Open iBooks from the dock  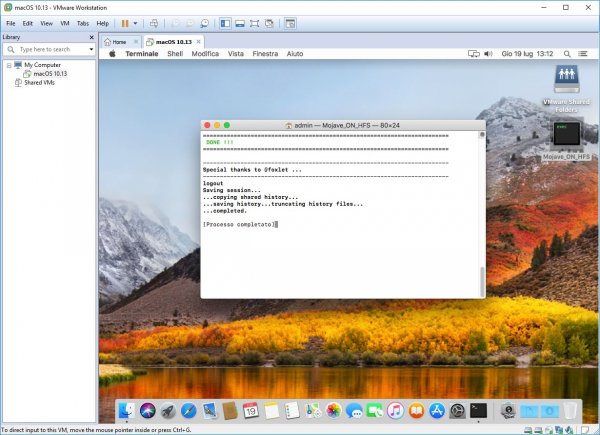click(416, 411)
